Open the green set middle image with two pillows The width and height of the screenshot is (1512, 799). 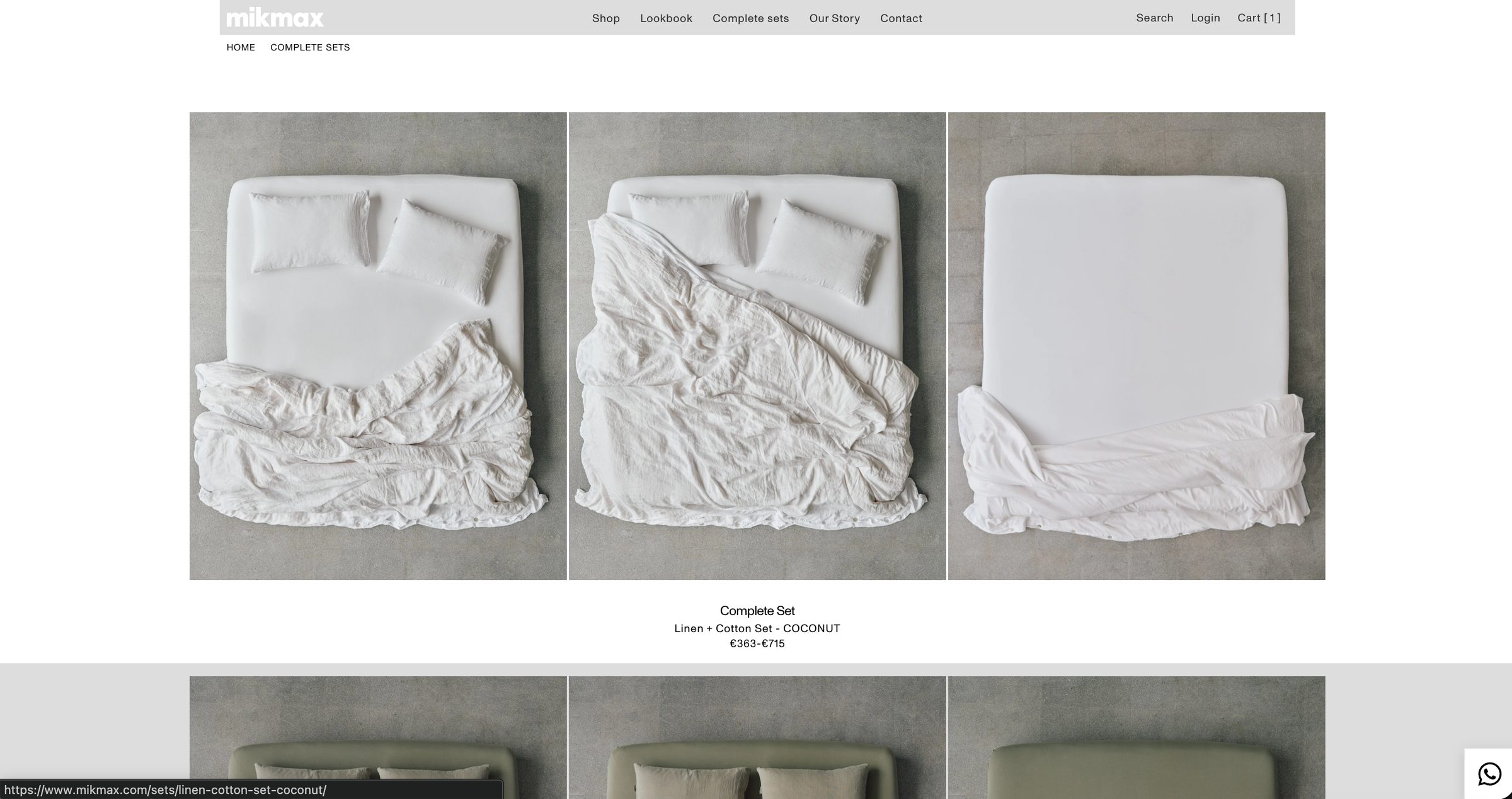coord(757,737)
